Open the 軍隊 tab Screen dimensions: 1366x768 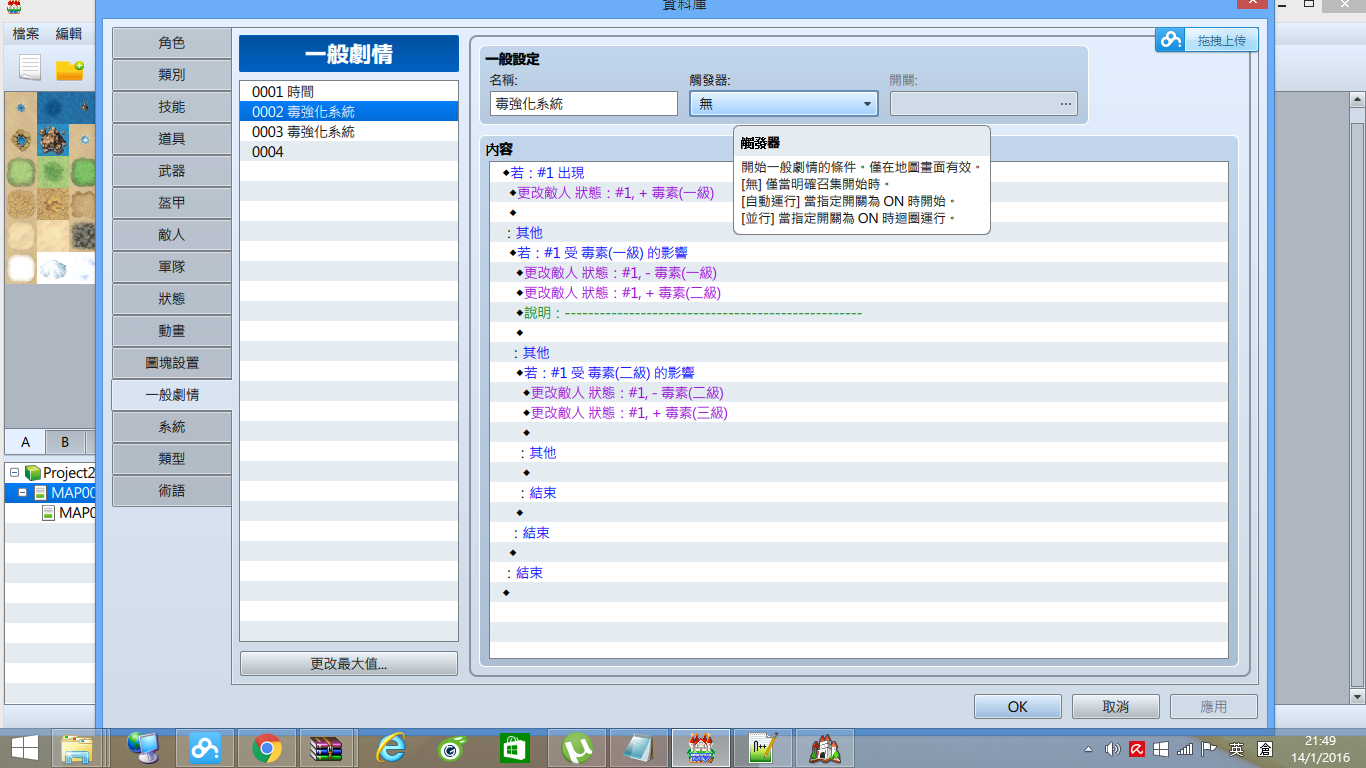pos(171,267)
